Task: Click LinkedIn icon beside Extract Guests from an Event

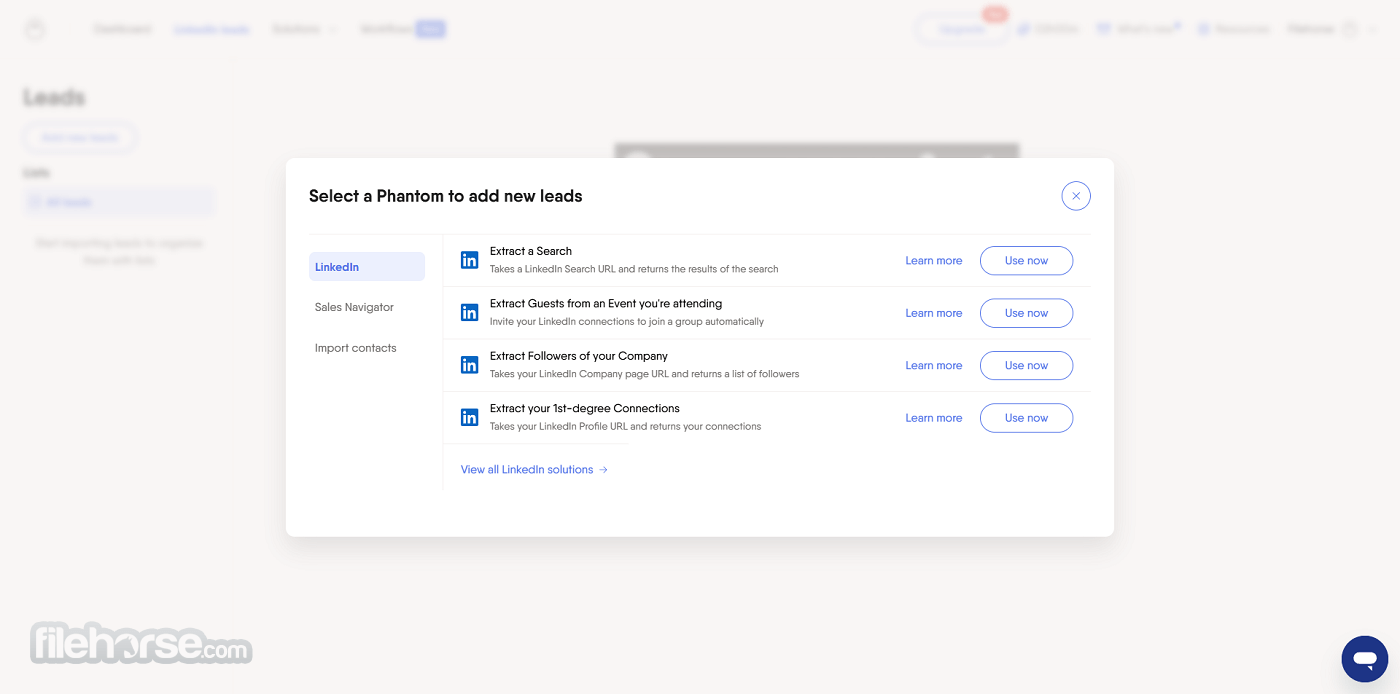Action: 469,313
